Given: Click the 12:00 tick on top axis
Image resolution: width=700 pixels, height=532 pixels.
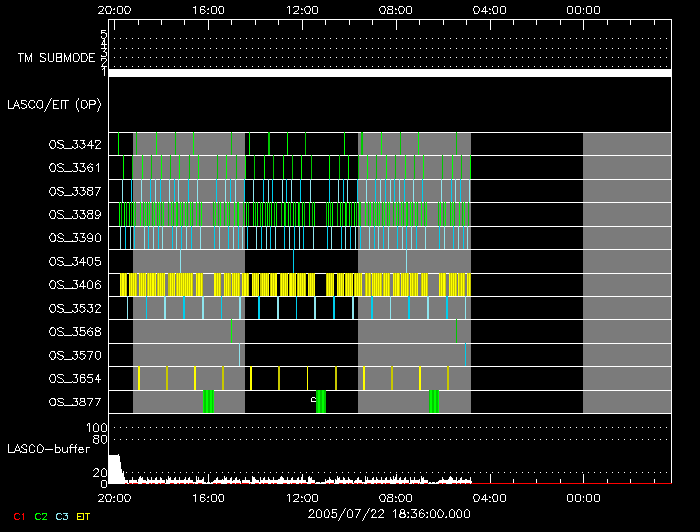Looking at the screenshot, I should click(301, 9).
